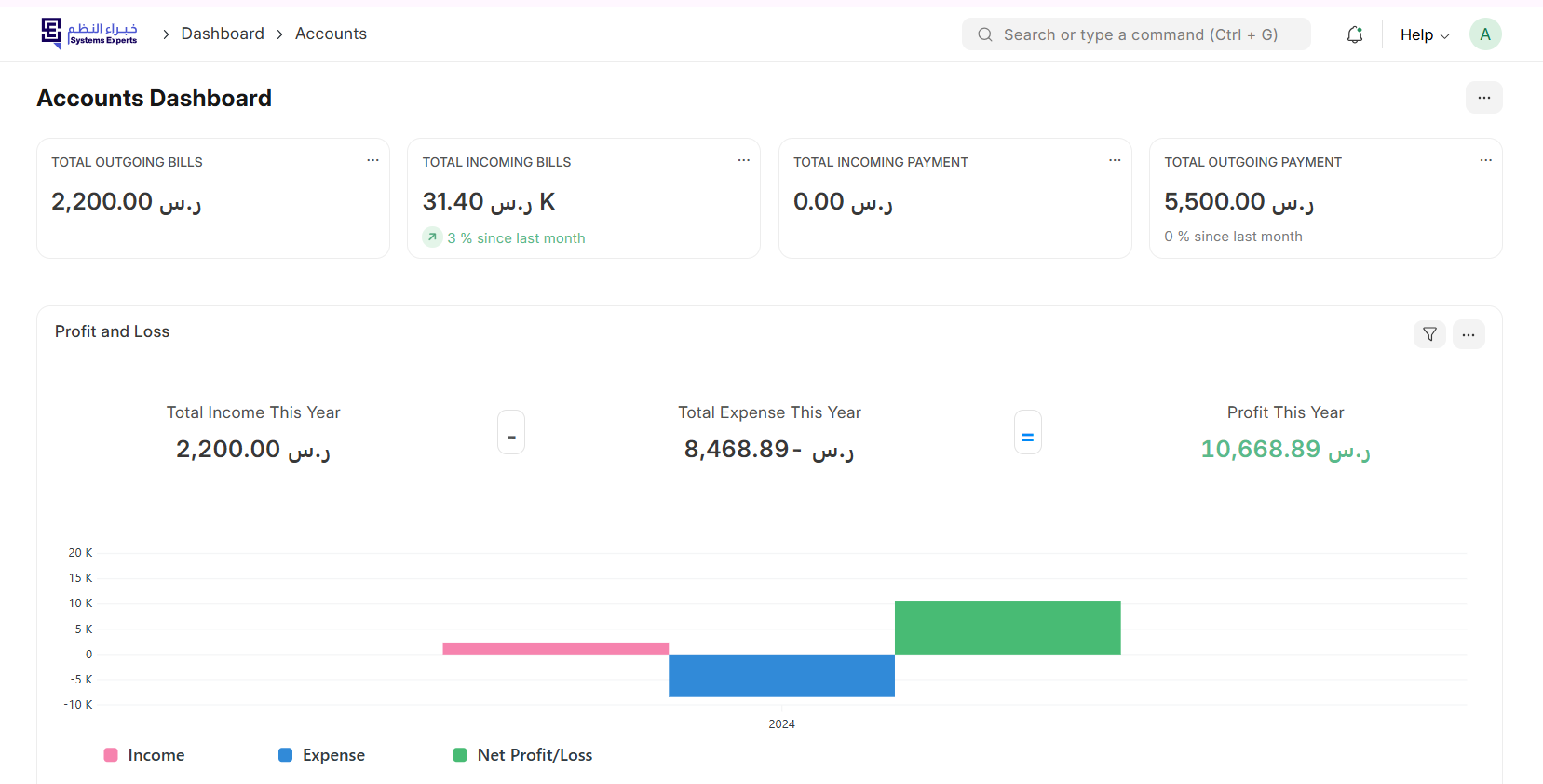This screenshot has width=1543, height=784.
Task: Click the Profit and Loss filter icon
Action: pyautogui.click(x=1429, y=334)
